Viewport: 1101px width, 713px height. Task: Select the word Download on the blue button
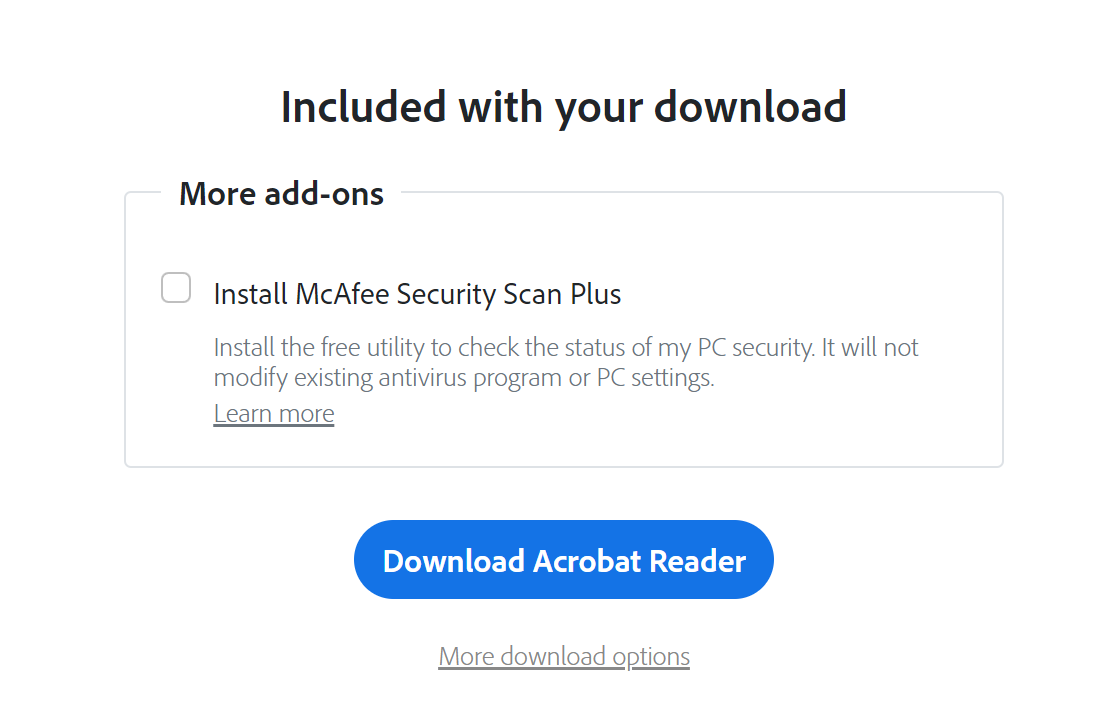[454, 561]
